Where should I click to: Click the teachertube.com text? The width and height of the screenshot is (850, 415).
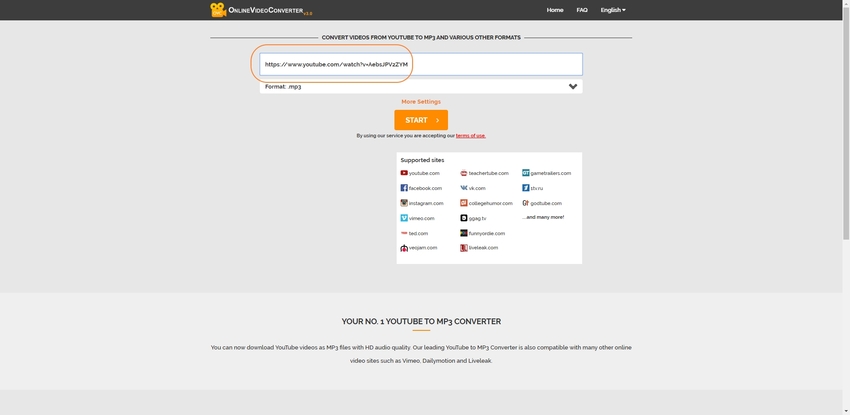click(489, 173)
